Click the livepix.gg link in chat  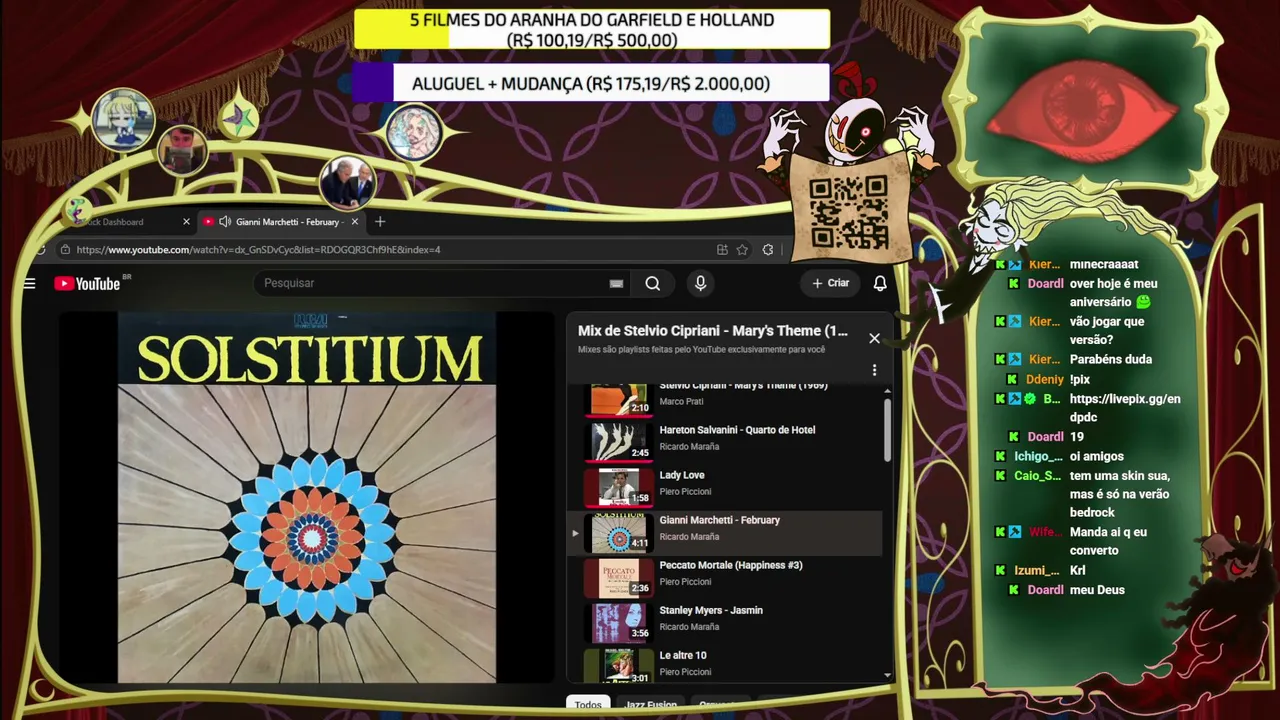click(1125, 408)
